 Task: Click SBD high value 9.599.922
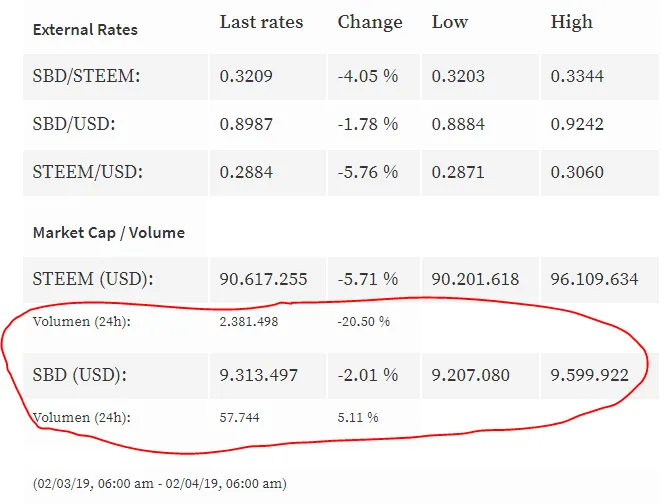pos(589,376)
